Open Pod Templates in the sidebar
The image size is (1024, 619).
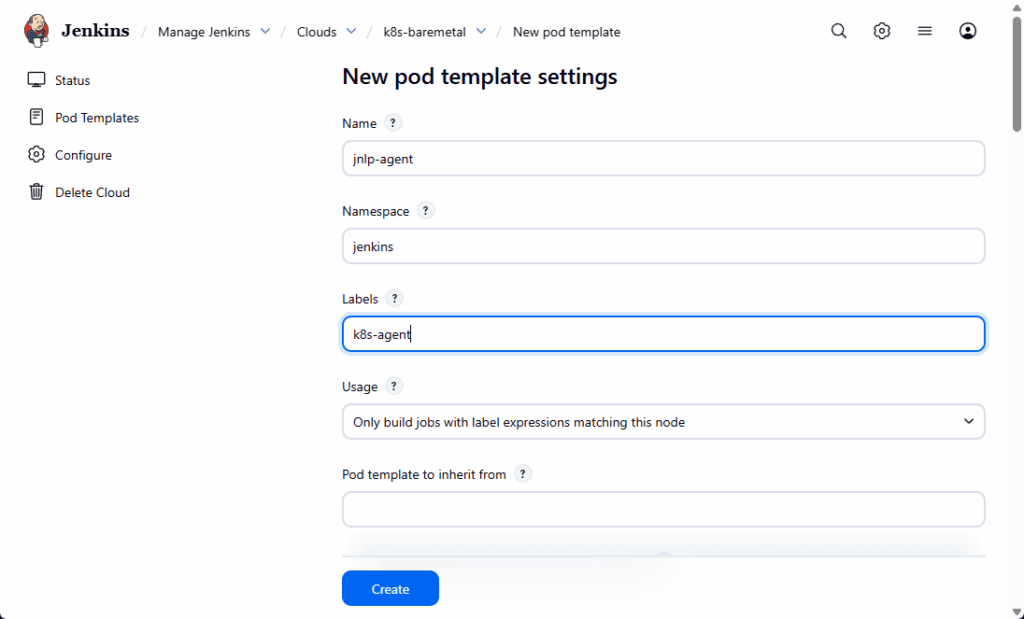tap(96, 118)
